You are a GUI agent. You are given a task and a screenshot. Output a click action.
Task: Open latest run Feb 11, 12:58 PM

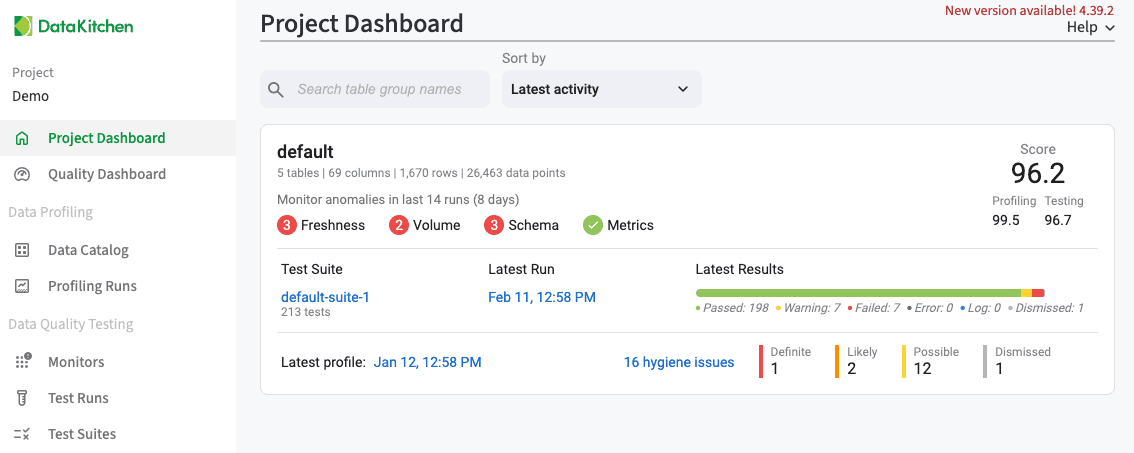[x=542, y=297]
